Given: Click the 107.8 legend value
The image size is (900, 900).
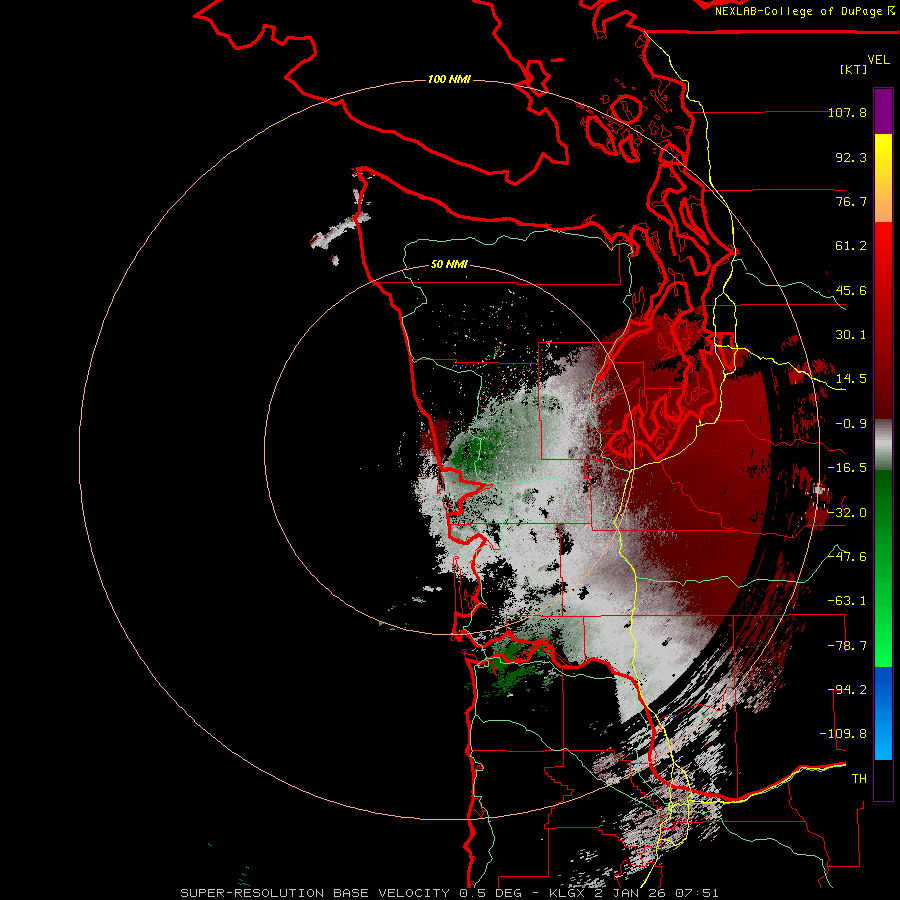Looking at the screenshot, I should pos(847,112).
